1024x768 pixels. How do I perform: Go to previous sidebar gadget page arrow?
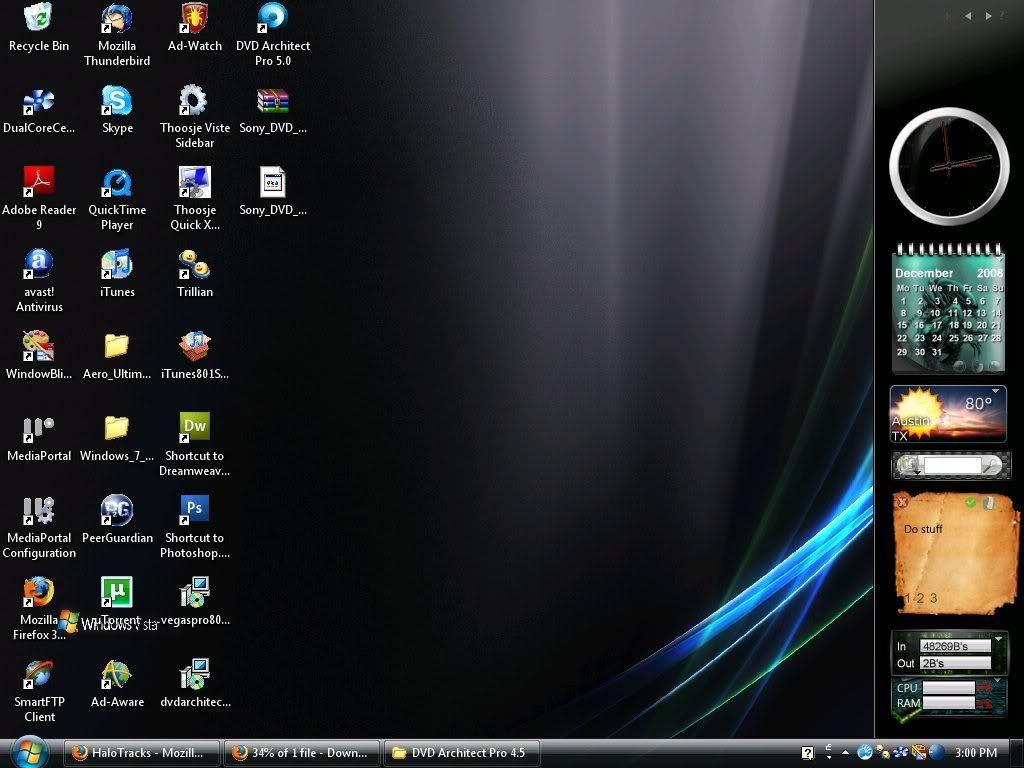click(x=968, y=16)
